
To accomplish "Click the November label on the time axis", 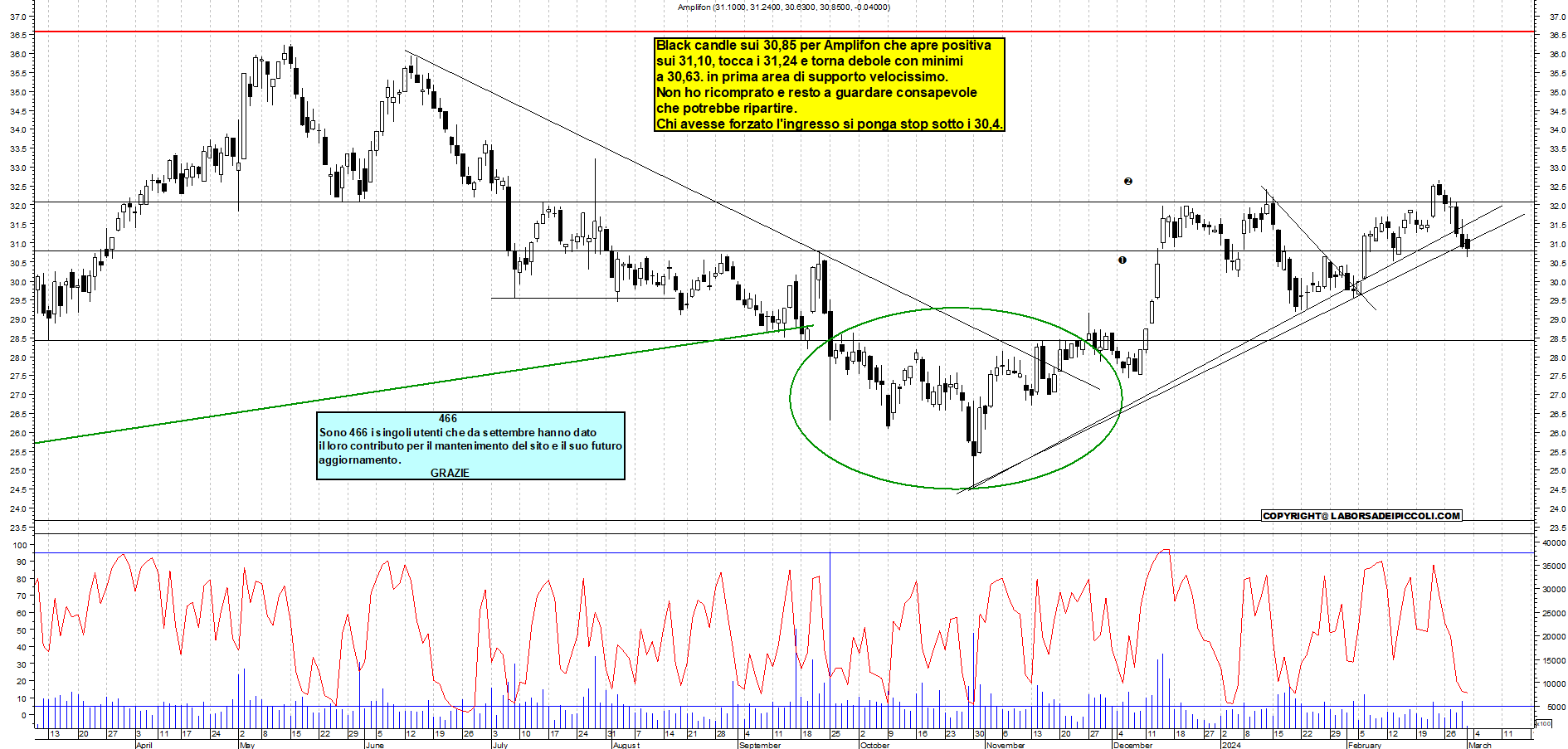I will click(1006, 745).
